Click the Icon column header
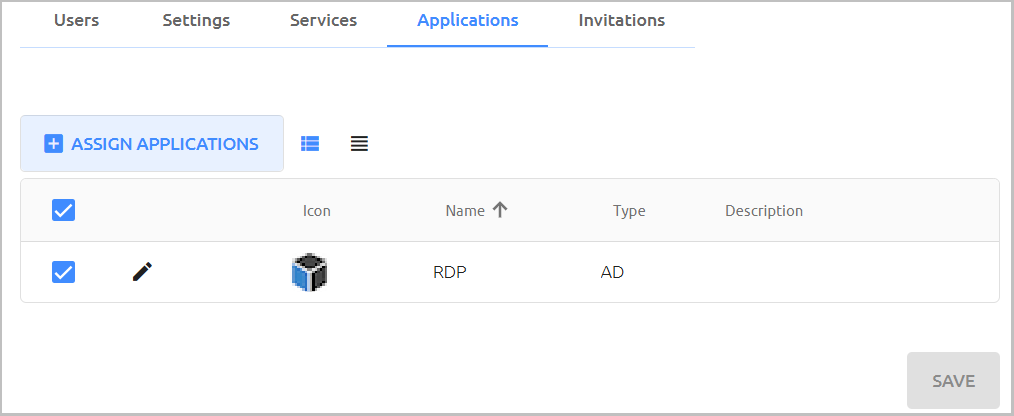1014x416 pixels. (x=317, y=211)
